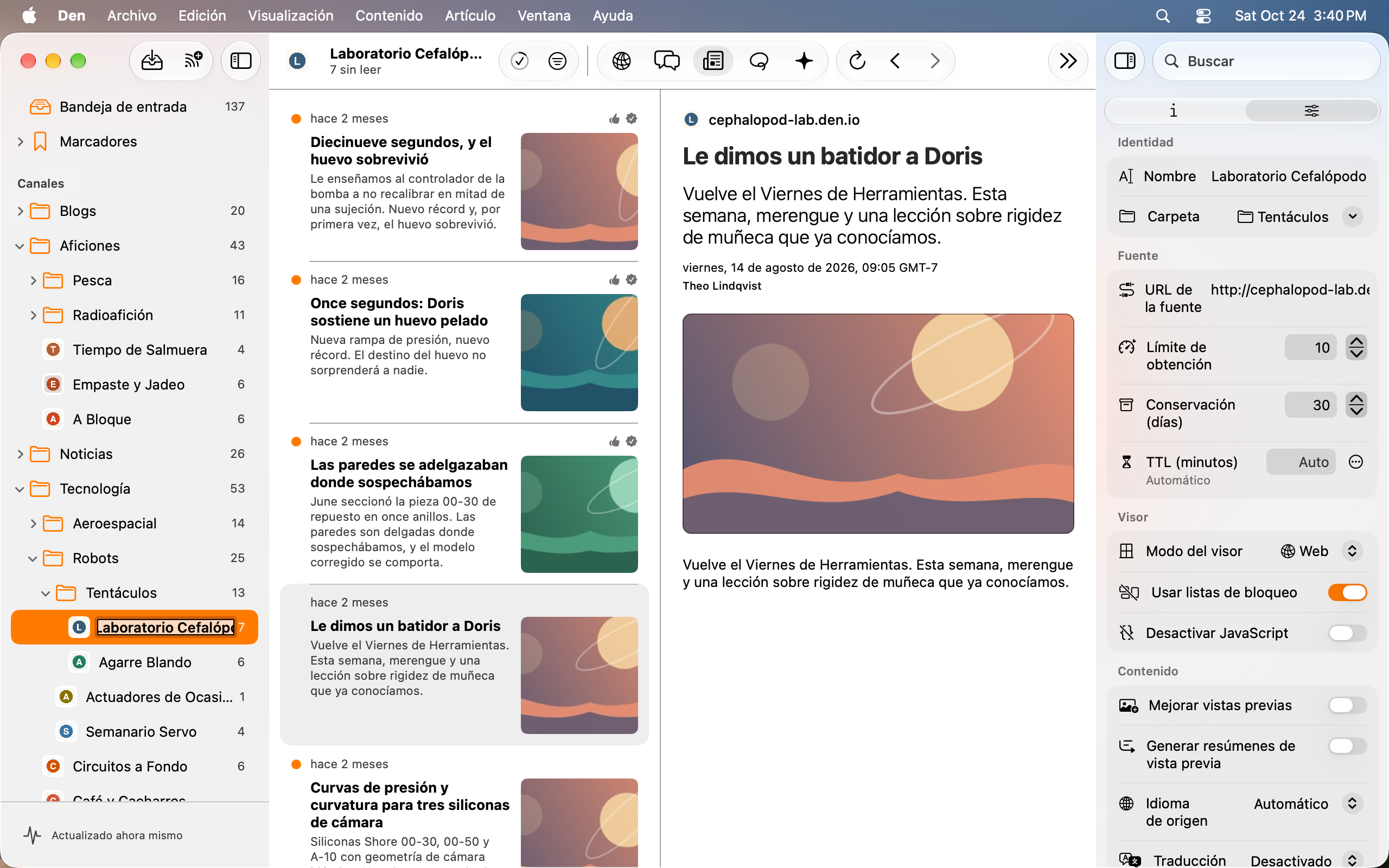Click thumbs-up icon on Diecinueve segundos article
This screenshot has height=868, width=1389.
click(x=614, y=118)
